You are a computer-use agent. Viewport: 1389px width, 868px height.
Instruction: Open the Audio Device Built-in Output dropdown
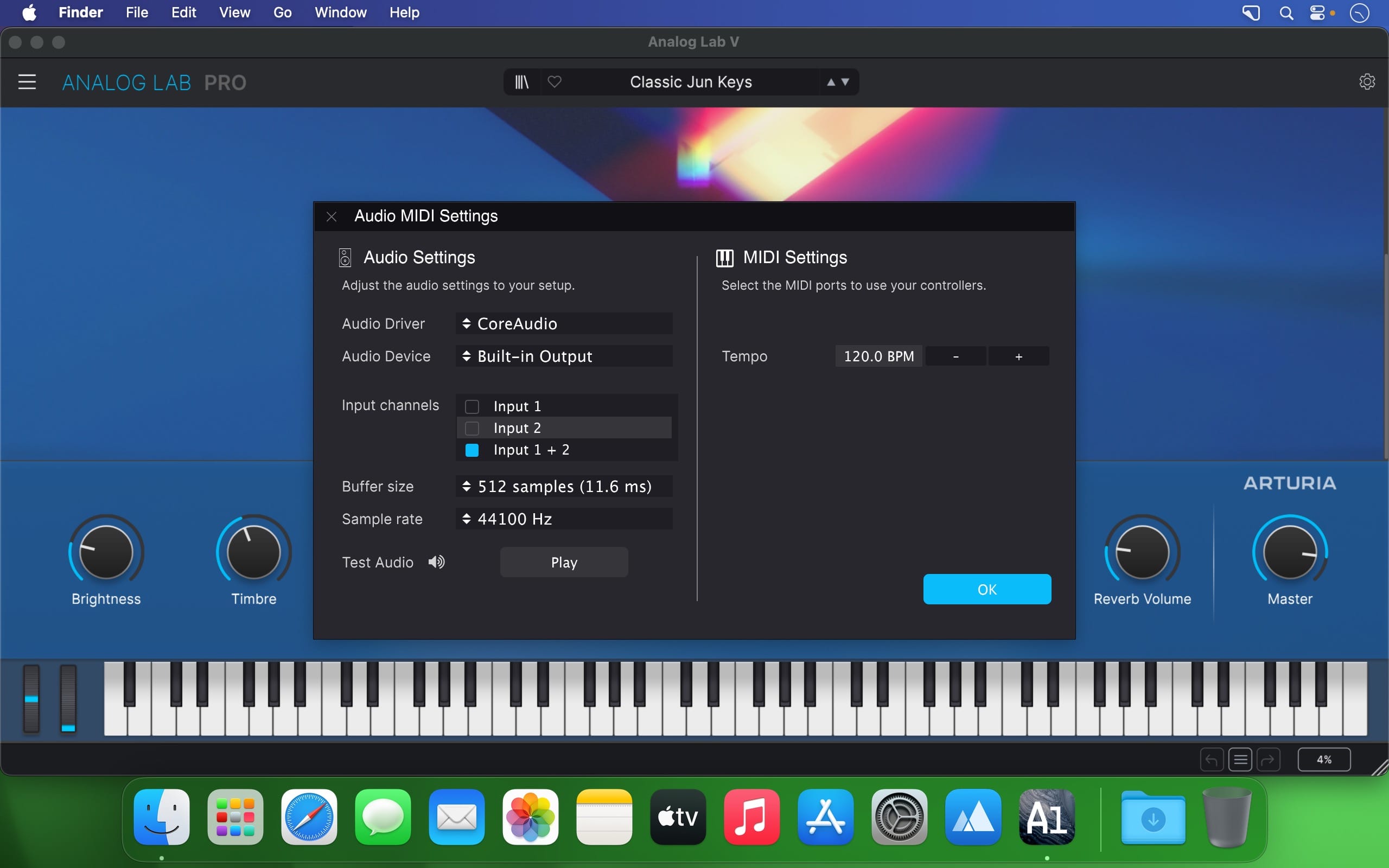[564, 356]
